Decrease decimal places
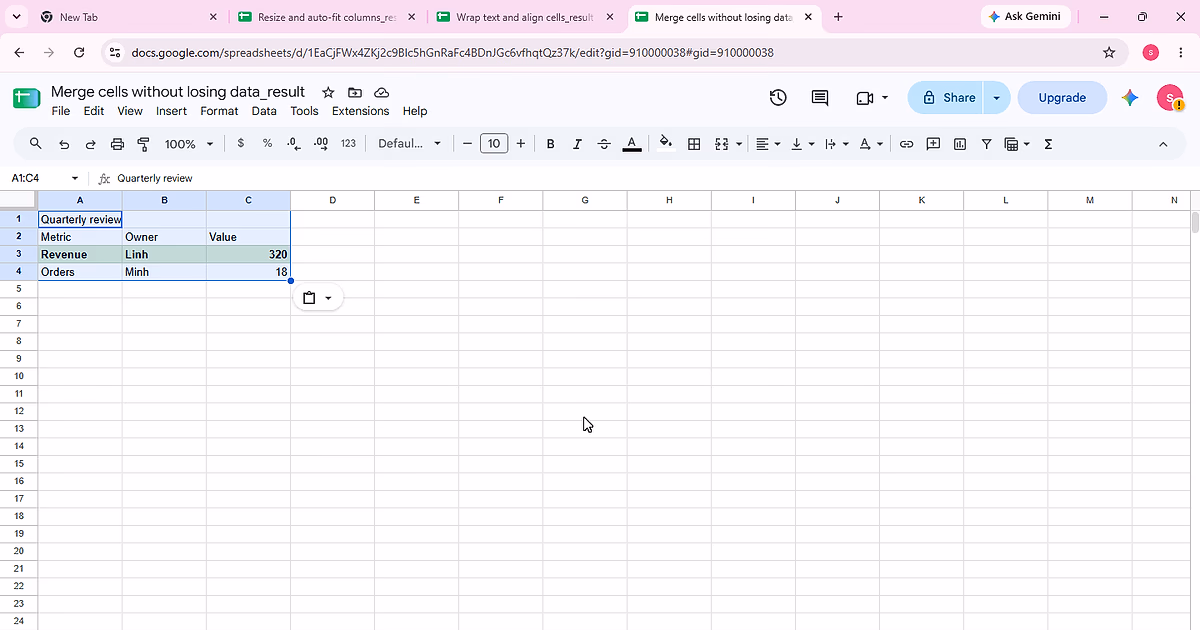 [294, 144]
